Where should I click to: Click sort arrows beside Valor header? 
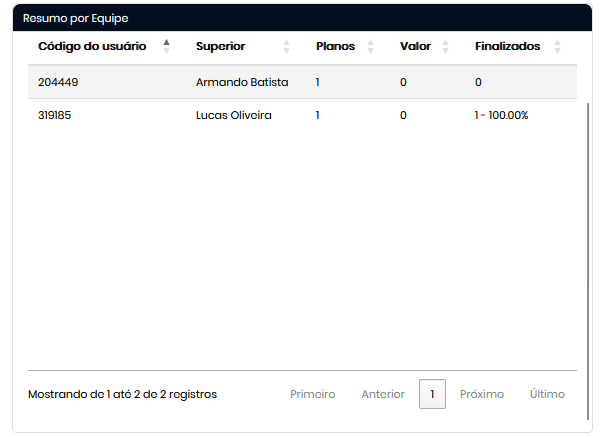tap(446, 46)
